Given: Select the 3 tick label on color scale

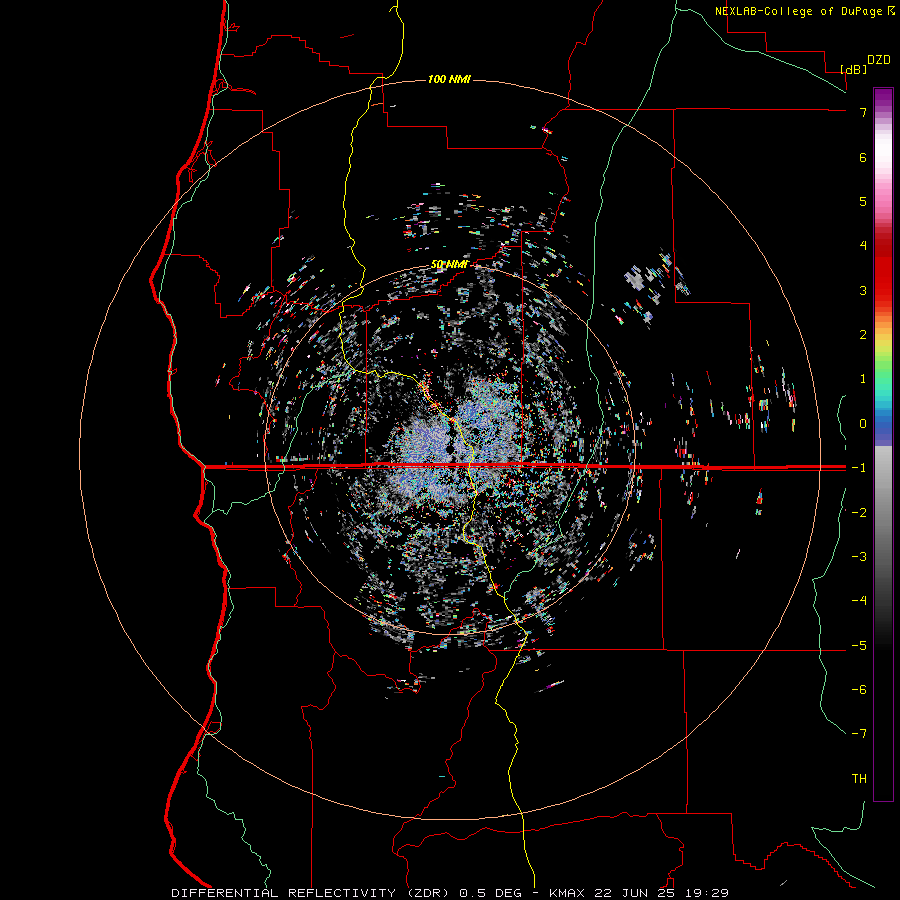Looking at the screenshot, I should point(863,290).
